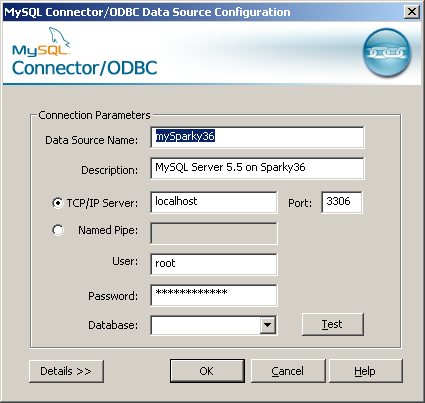Click the blue chain-link connector icon
The height and width of the screenshot is (403, 425).
point(387,53)
